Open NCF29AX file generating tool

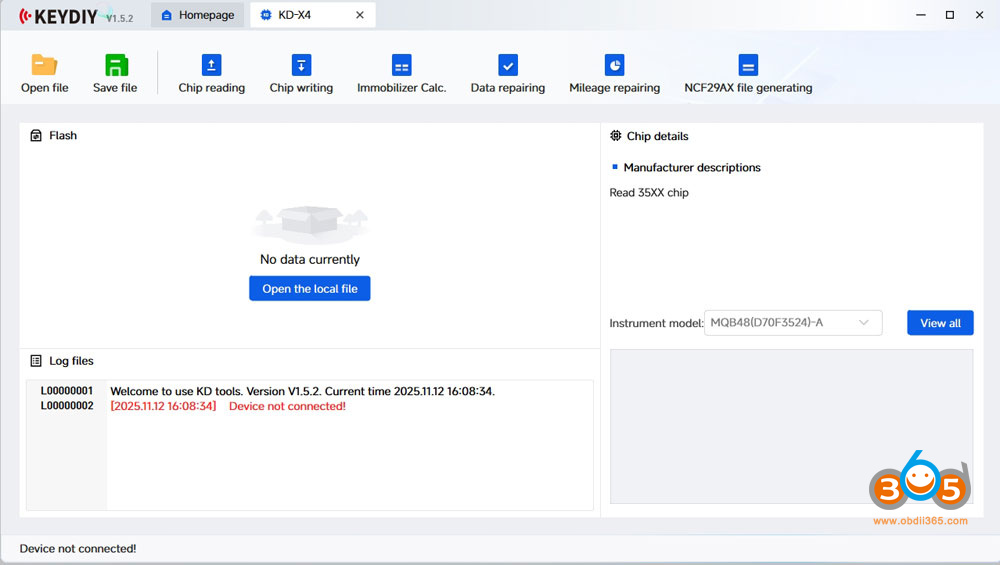tap(747, 66)
